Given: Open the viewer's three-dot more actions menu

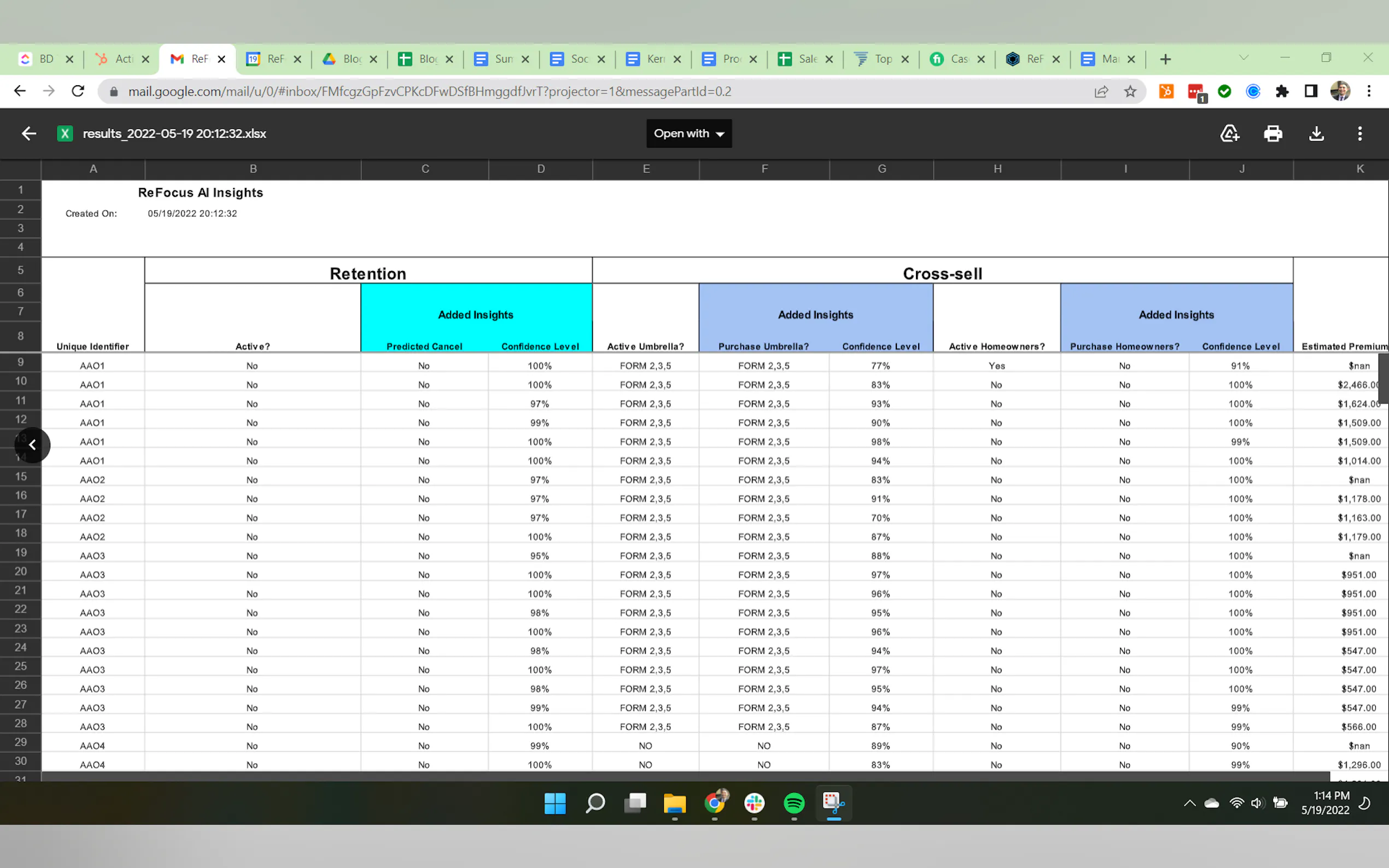Looking at the screenshot, I should 1359,134.
